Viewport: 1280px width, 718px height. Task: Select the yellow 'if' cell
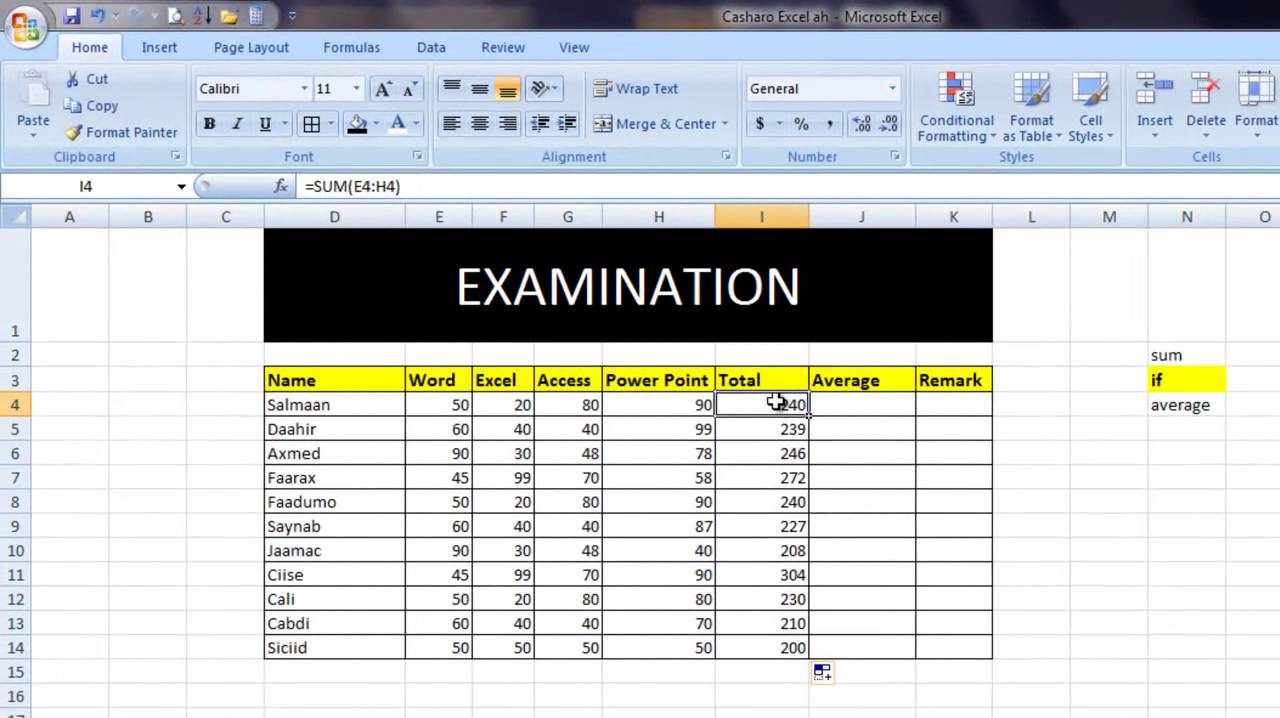click(x=1186, y=380)
